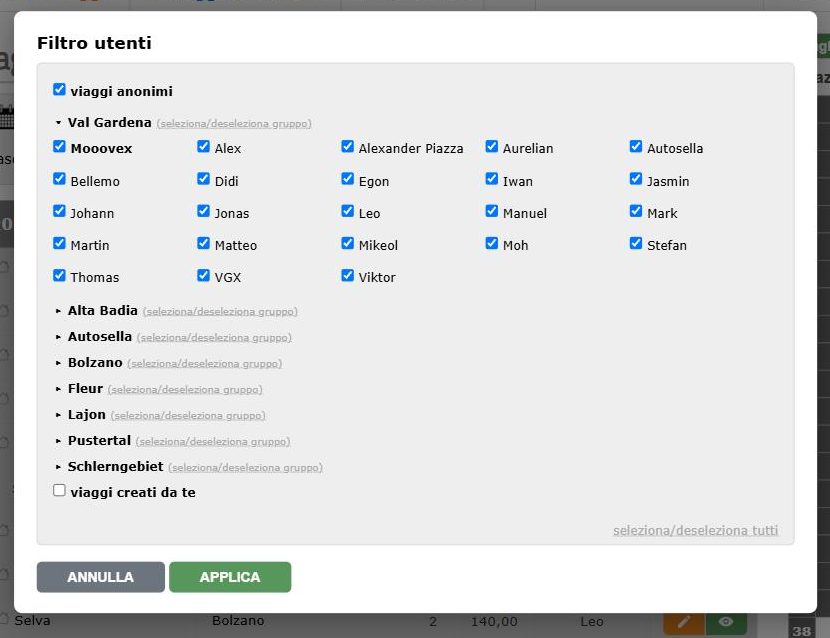Deselect the VGX checkbox
830x638 pixels.
tap(203, 275)
